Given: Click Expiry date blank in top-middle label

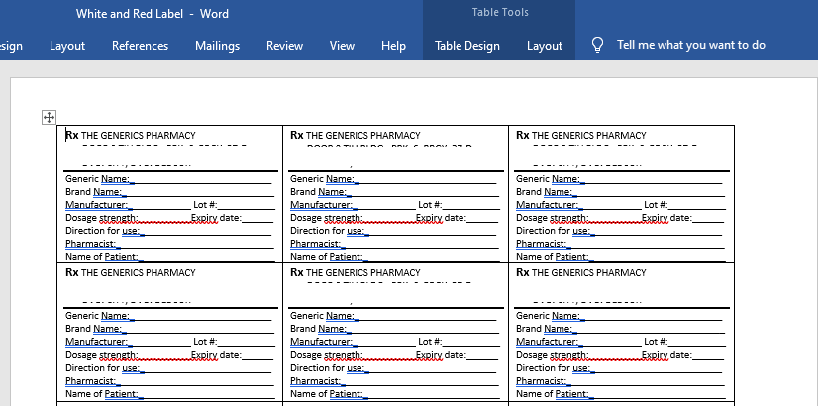Looking at the screenshot, I should point(483,218).
